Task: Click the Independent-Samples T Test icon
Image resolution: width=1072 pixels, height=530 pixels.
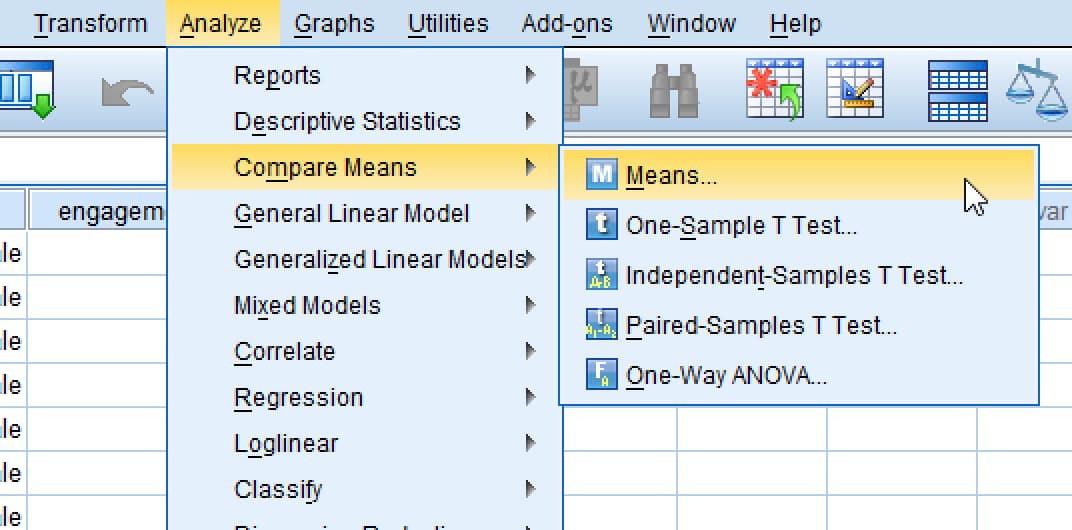Action: (602, 275)
